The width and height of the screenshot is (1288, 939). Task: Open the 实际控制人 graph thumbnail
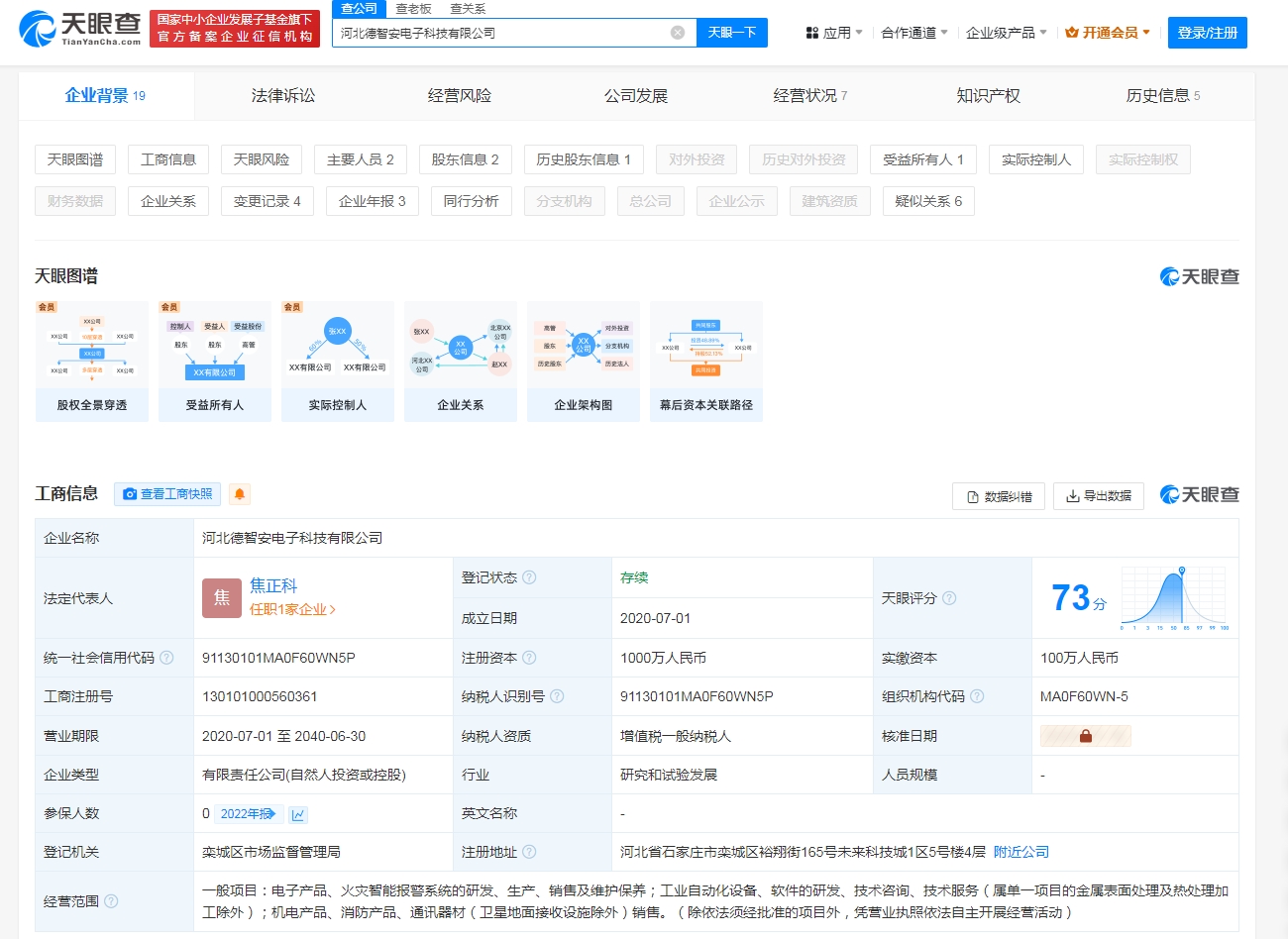point(338,362)
